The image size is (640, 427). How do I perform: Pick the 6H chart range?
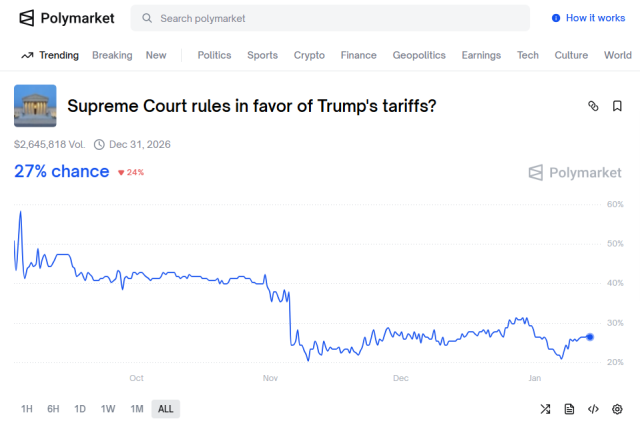click(53, 409)
